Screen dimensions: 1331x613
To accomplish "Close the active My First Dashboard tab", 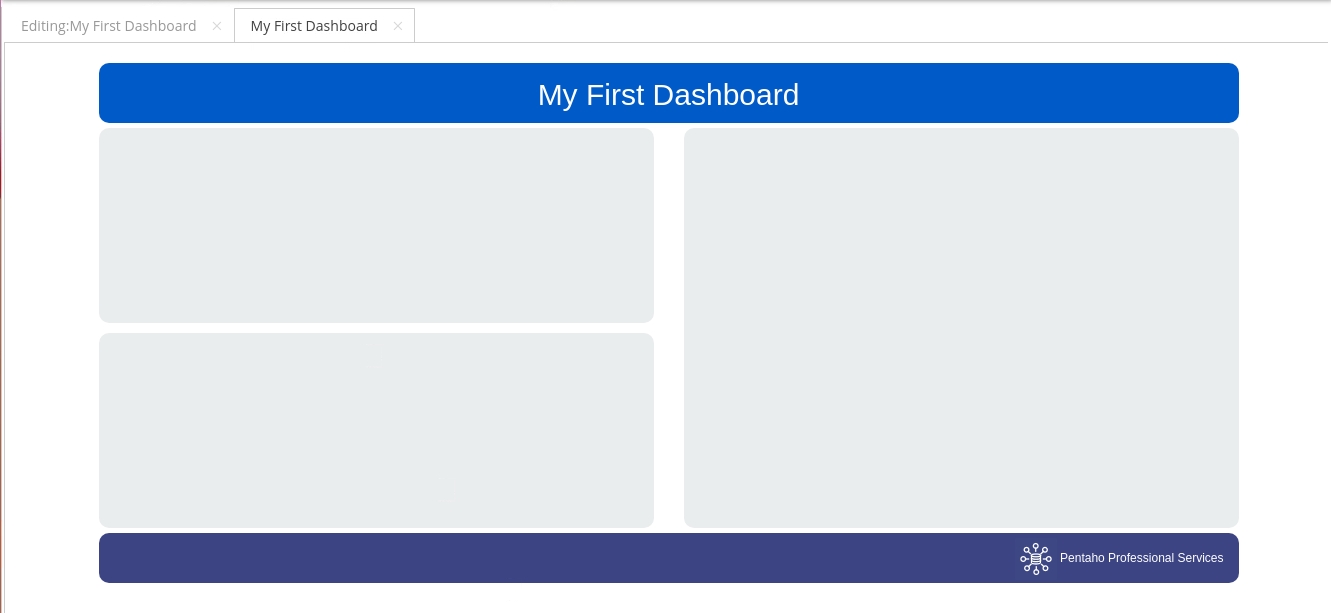I will (397, 26).
